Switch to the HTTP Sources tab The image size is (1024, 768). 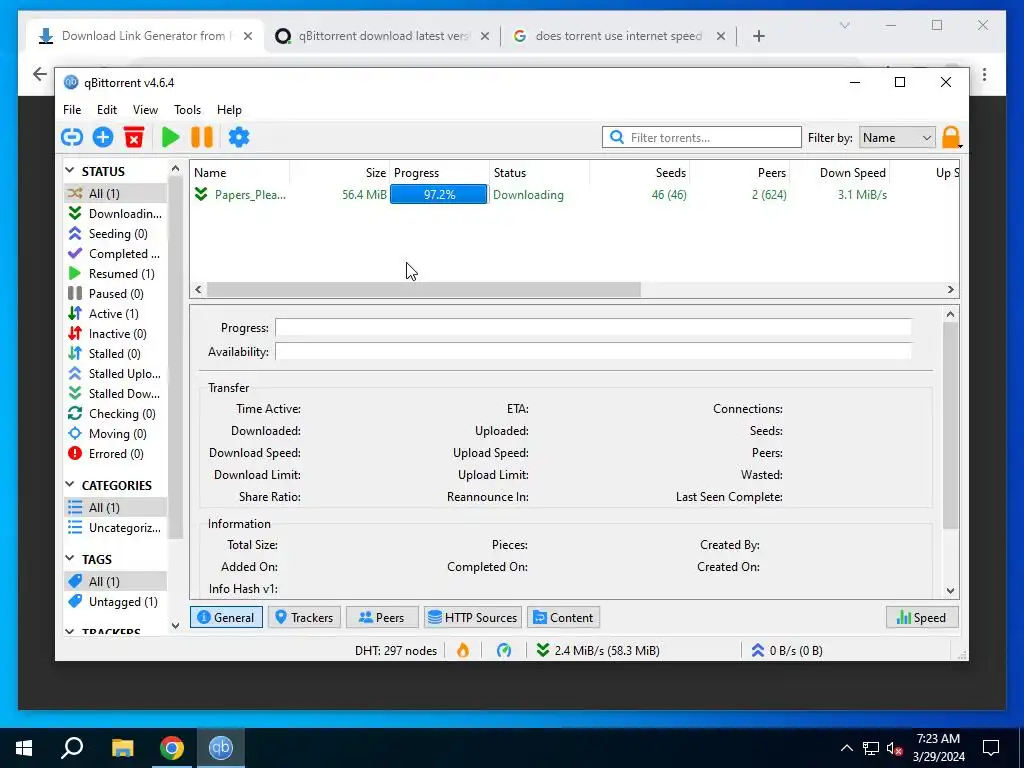473,617
